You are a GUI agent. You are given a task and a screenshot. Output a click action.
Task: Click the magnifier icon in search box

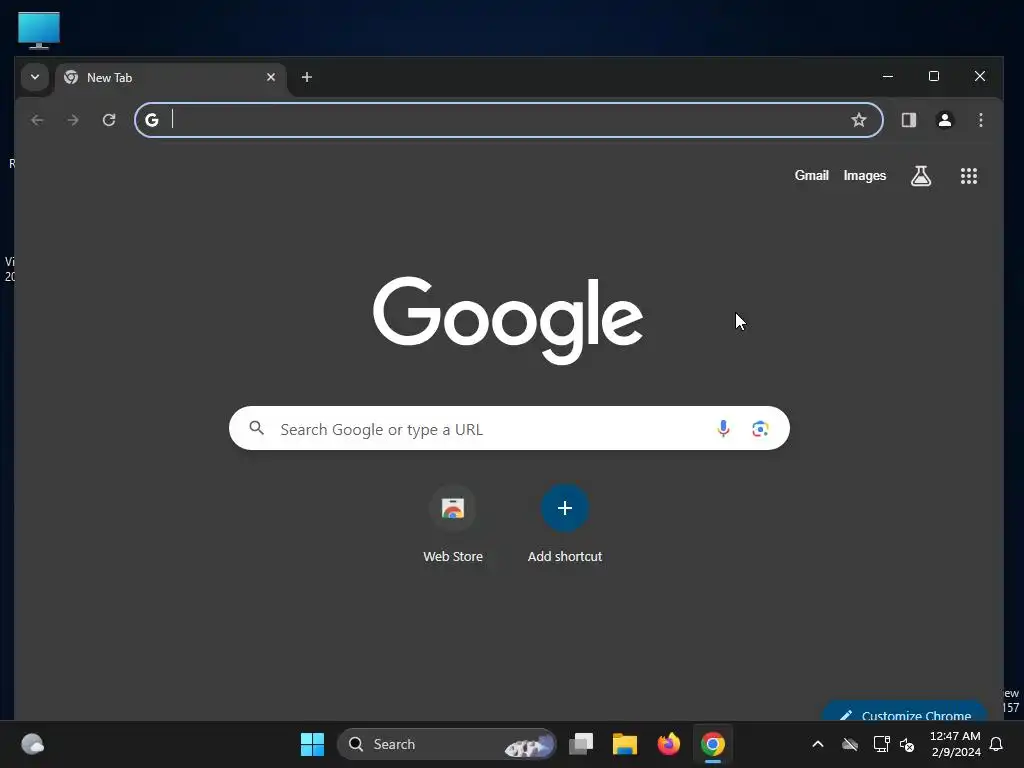[x=257, y=428]
